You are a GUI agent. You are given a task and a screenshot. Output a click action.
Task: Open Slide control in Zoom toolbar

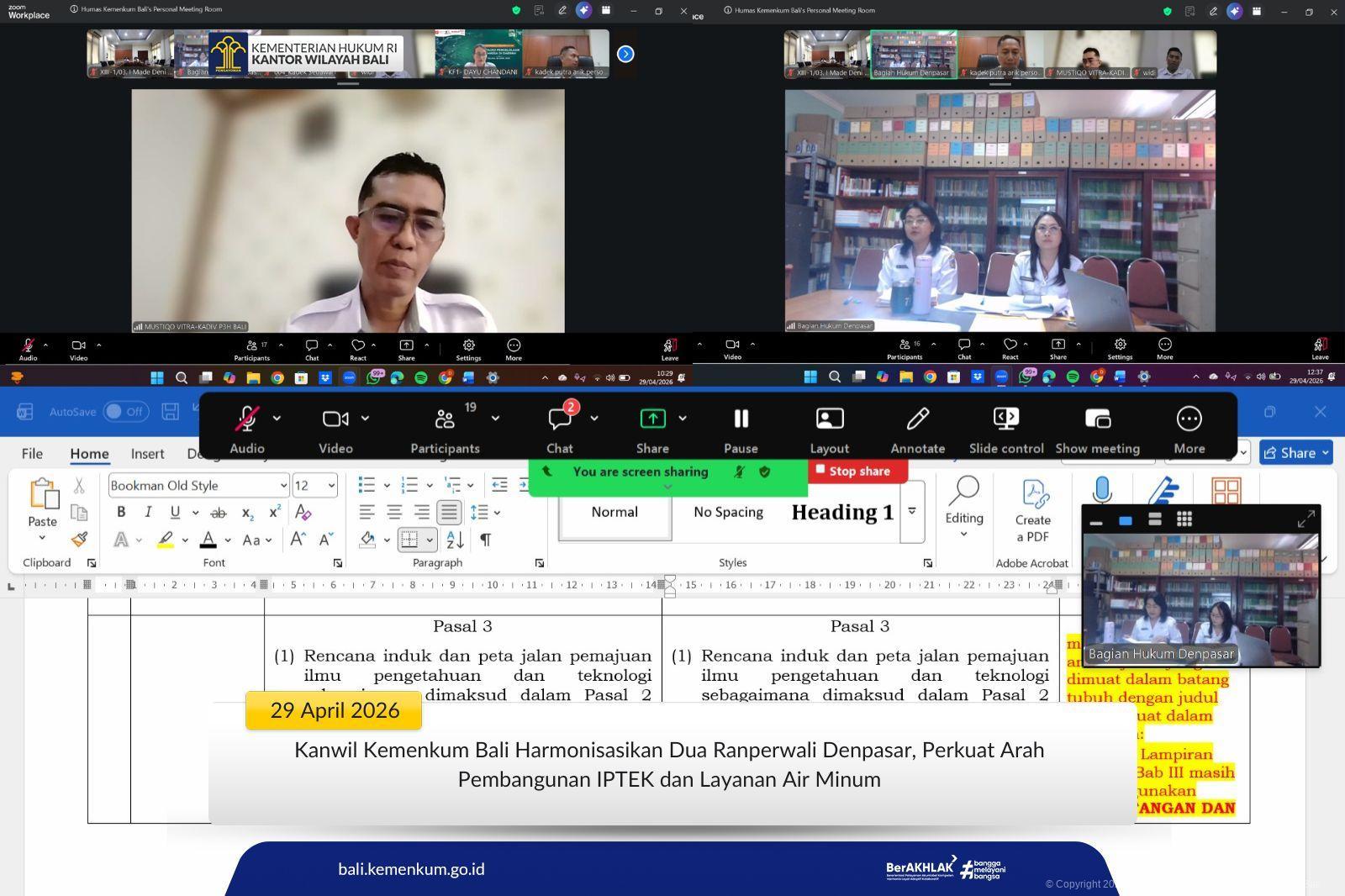pyautogui.click(x=1005, y=419)
